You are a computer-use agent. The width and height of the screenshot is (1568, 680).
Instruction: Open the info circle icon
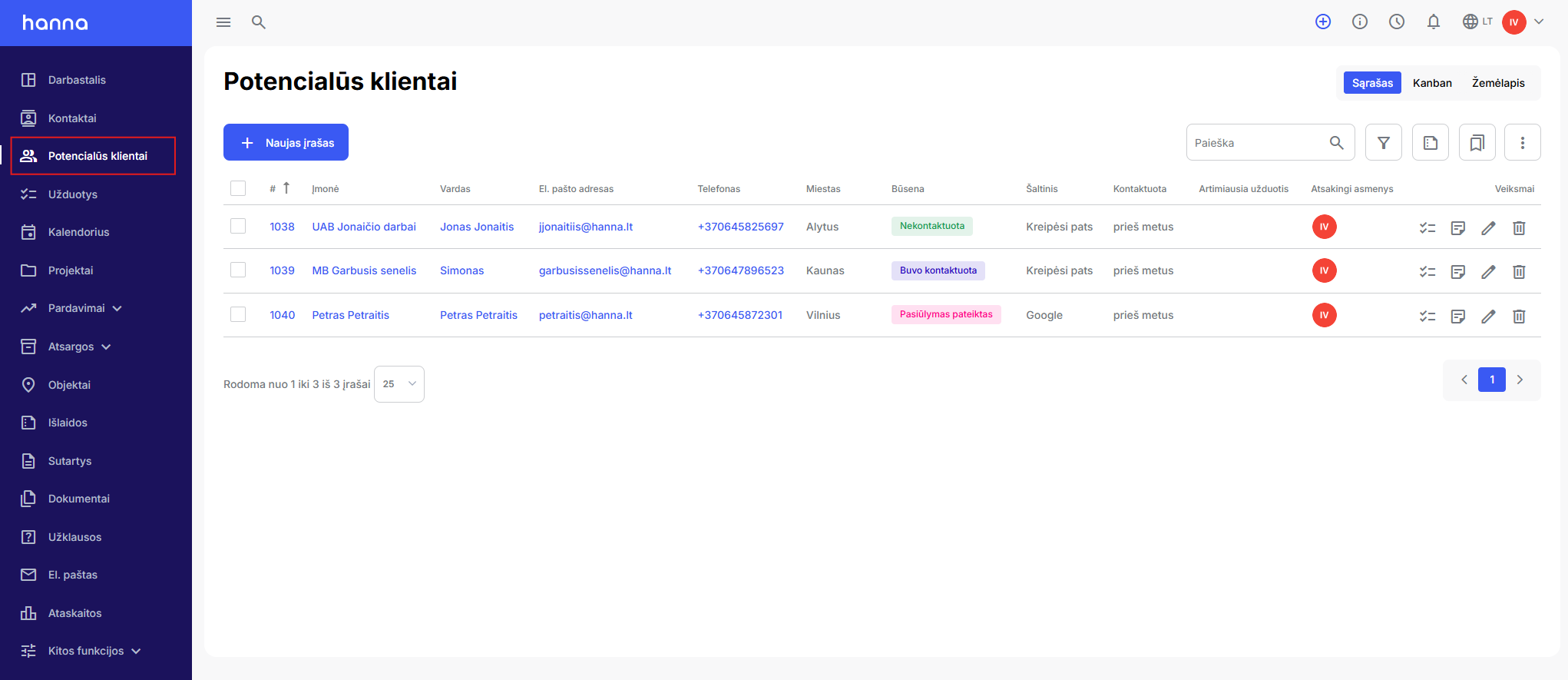pyautogui.click(x=1360, y=22)
